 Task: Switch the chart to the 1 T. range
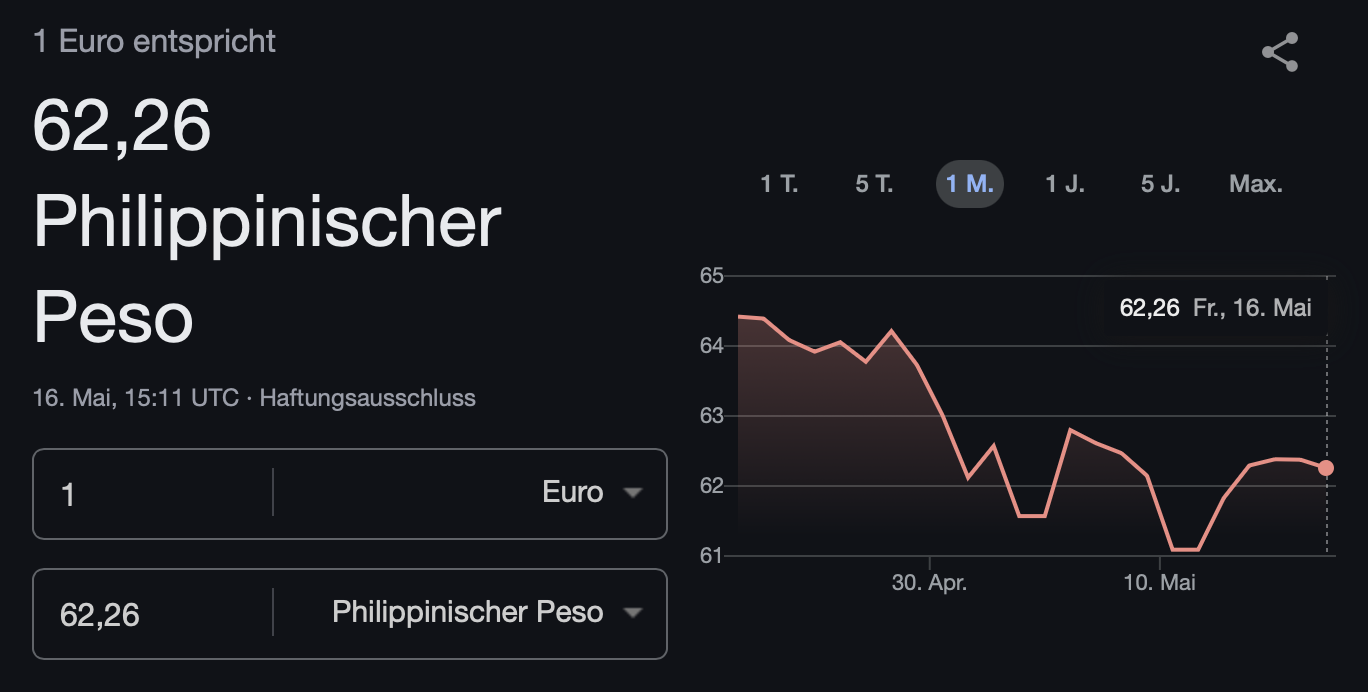point(779,184)
